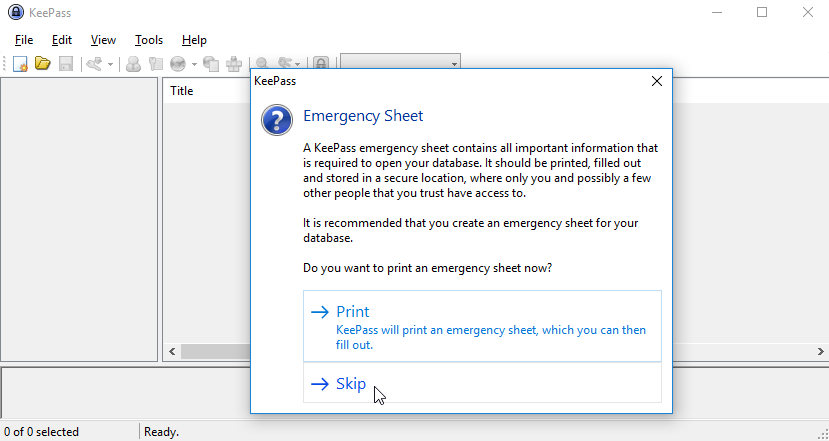
Task: Close the Emergency Sheet dialog
Action: [x=656, y=82]
